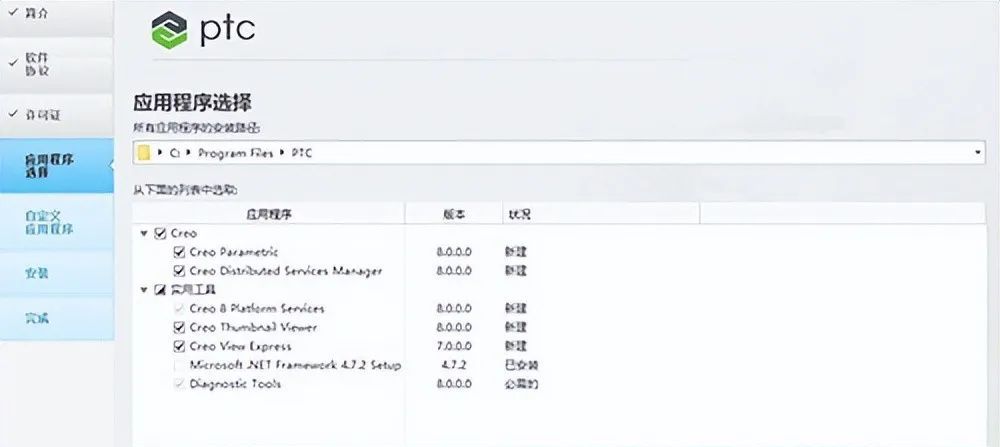Click the PTC logo
This screenshot has height=447, width=1000.
click(x=203, y=29)
